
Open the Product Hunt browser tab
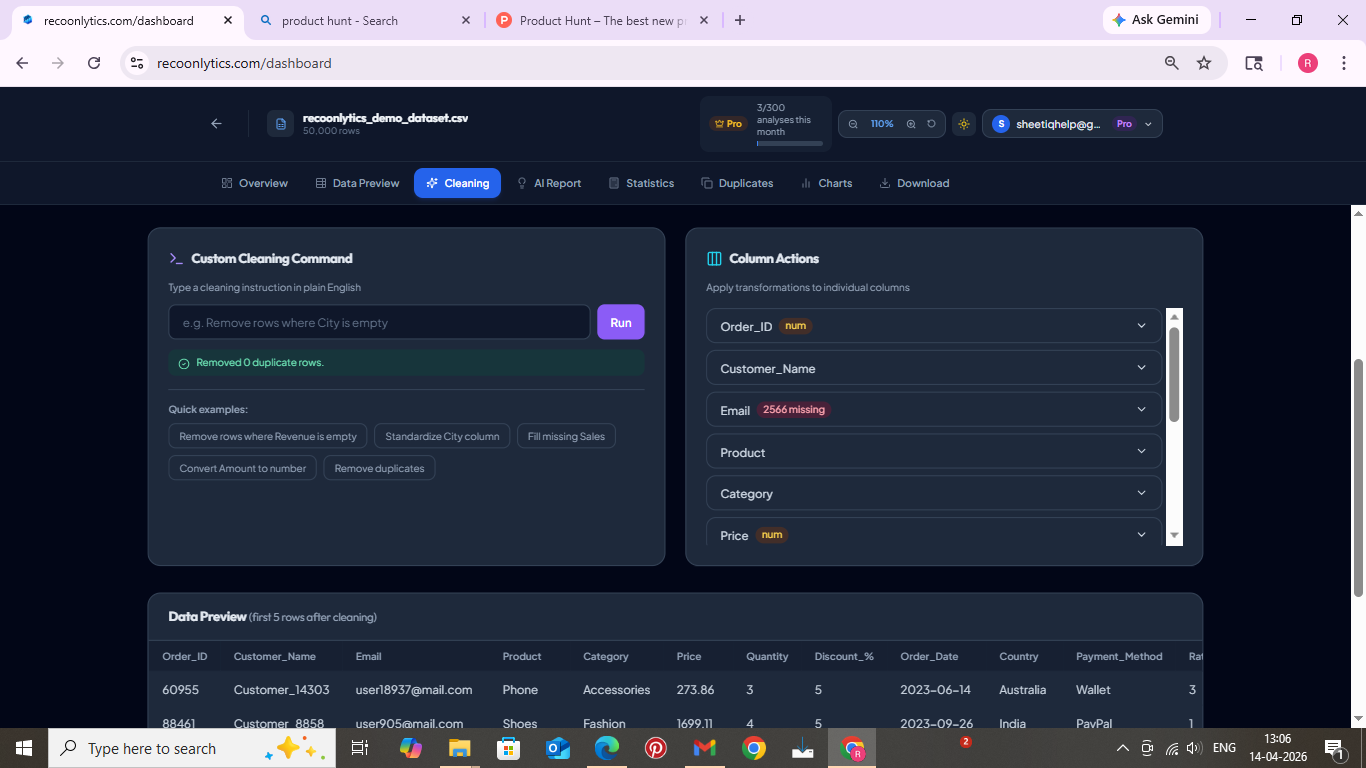pos(602,20)
